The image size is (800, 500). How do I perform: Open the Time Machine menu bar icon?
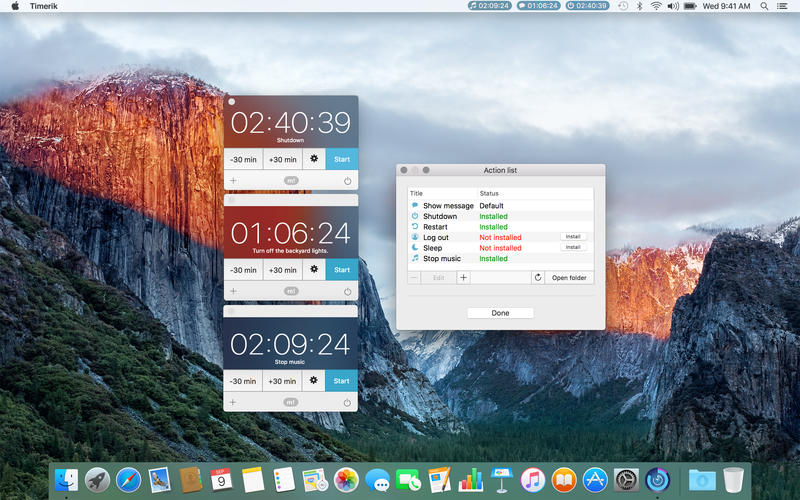pos(622,6)
